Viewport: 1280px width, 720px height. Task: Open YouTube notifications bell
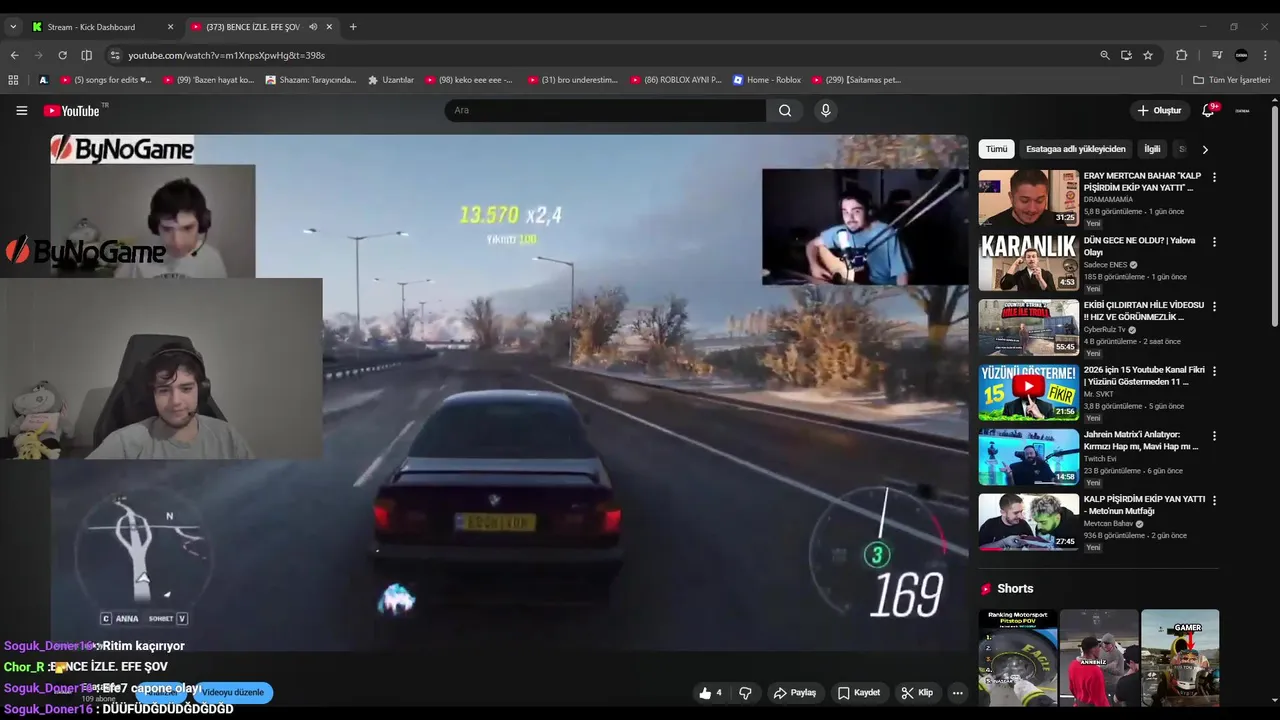pos(1208,110)
